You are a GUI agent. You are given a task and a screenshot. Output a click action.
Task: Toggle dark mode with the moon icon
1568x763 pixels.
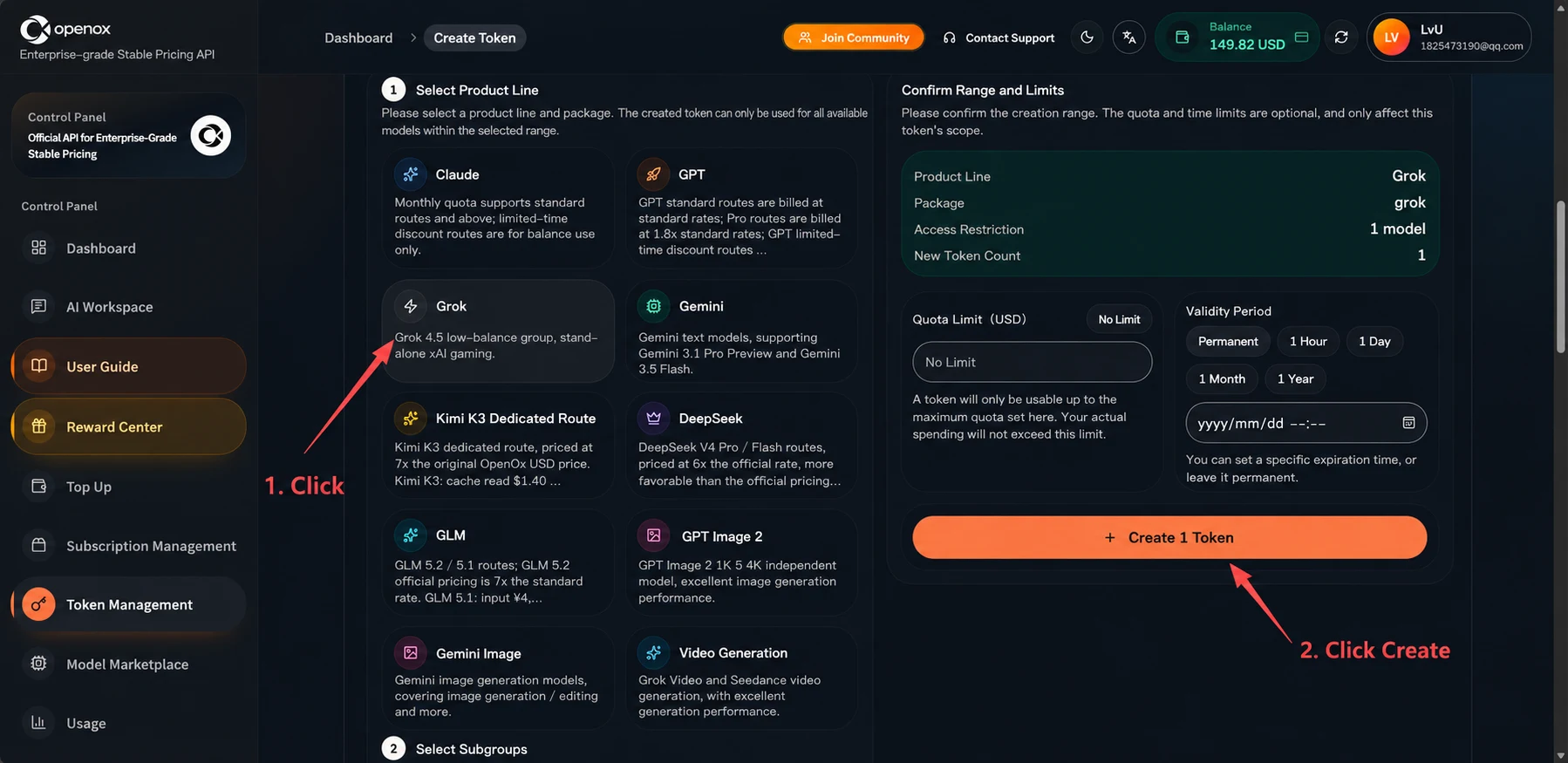1087,37
